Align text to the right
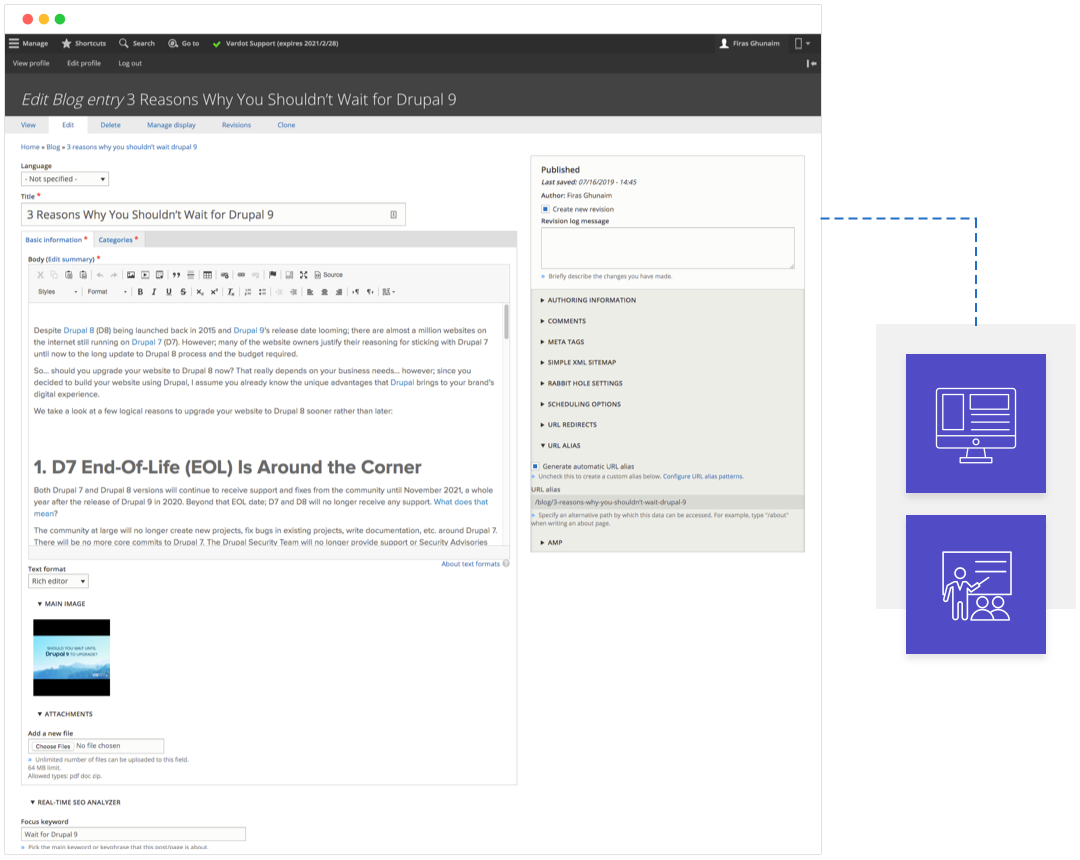1080x860 pixels. click(x=339, y=292)
